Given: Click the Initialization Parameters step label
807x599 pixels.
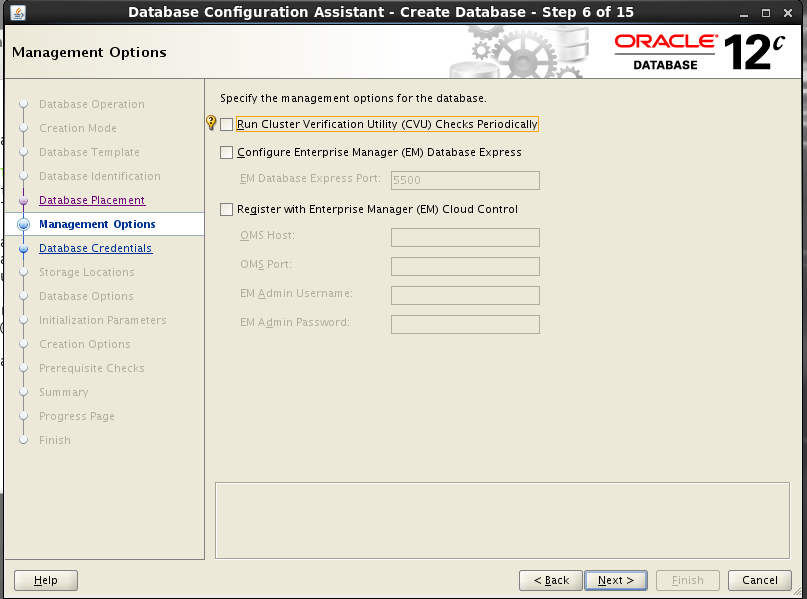Looking at the screenshot, I should coord(102,320).
